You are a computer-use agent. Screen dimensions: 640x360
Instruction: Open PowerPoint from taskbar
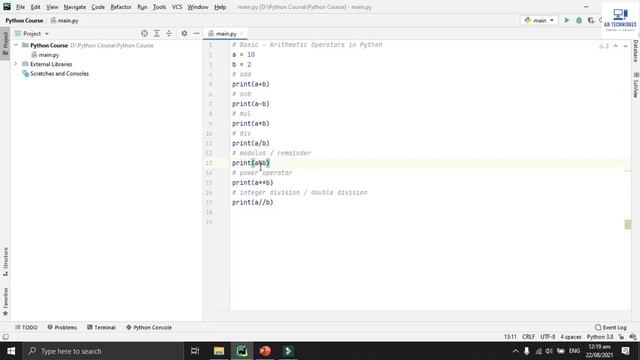click(265, 351)
